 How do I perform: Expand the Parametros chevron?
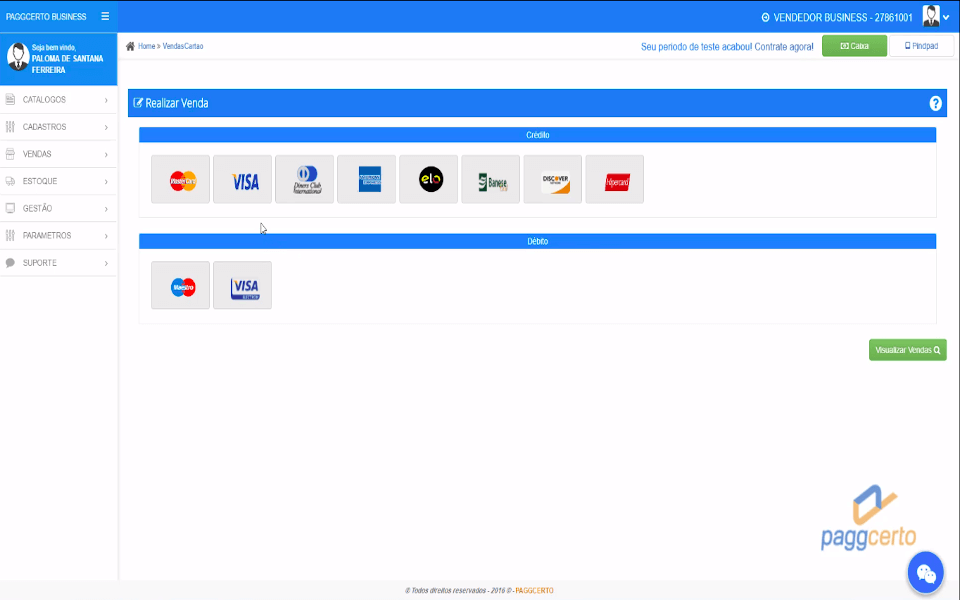pyautogui.click(x=107, y=236)
